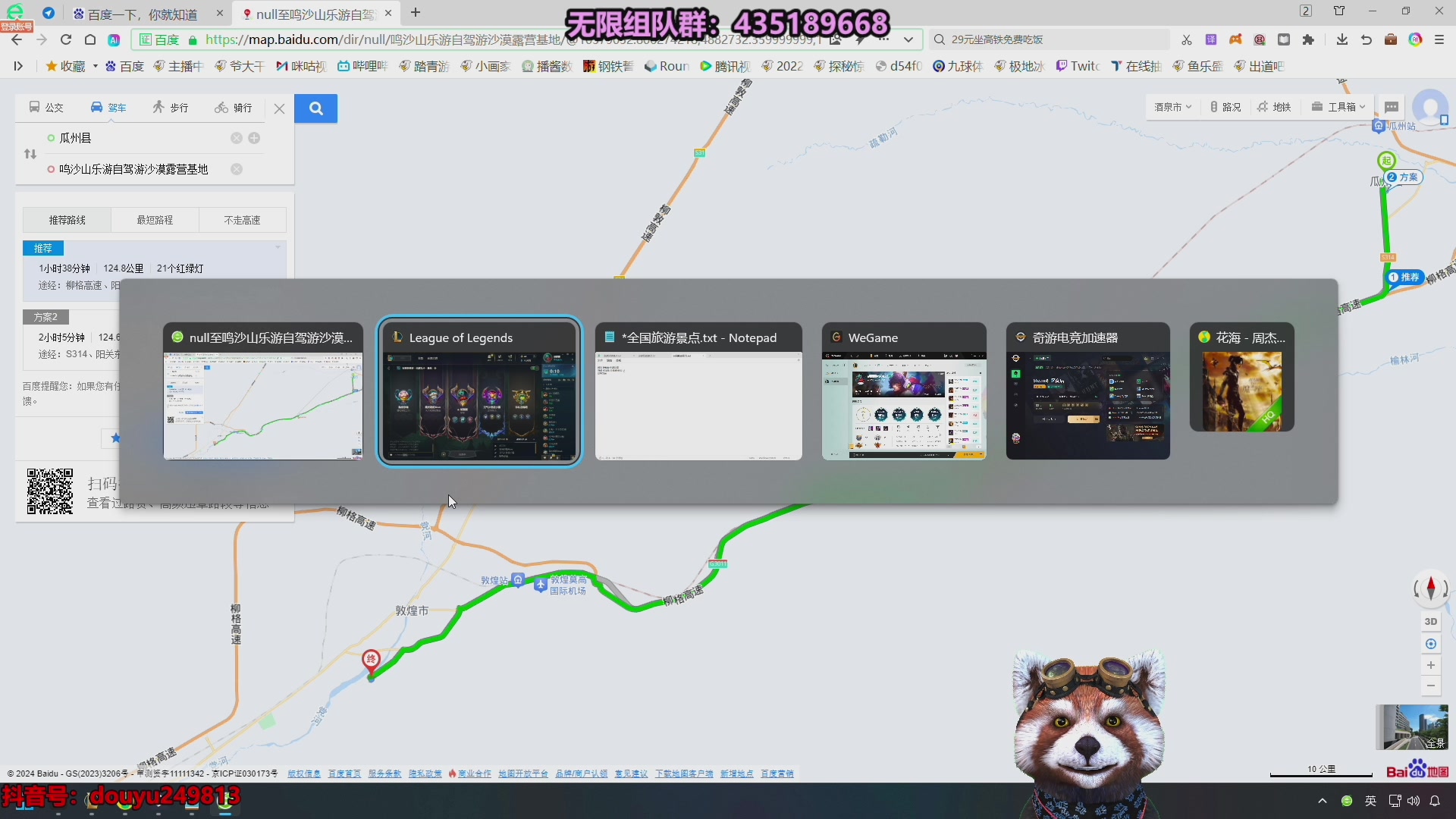
Task: Open the extensions puzzle icon
Action: click(1308, 39)
